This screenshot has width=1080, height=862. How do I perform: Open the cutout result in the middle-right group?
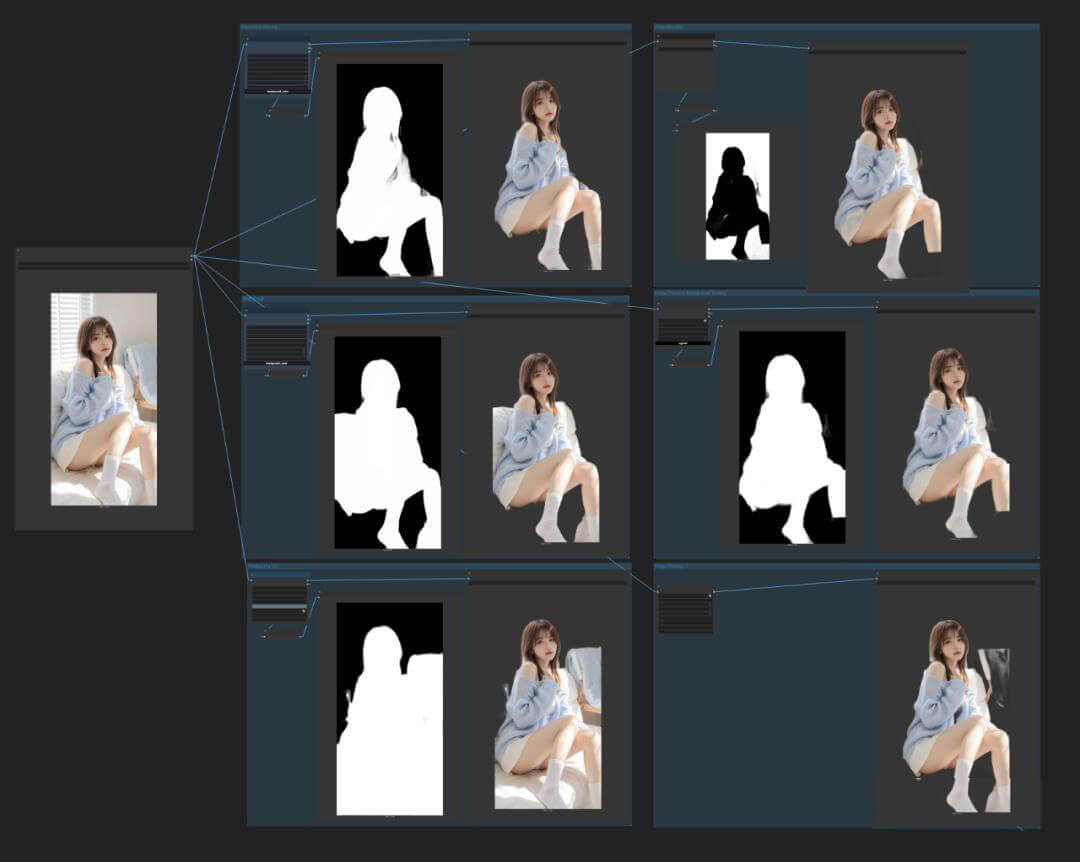pyautogui.click(x=956, y=443)
